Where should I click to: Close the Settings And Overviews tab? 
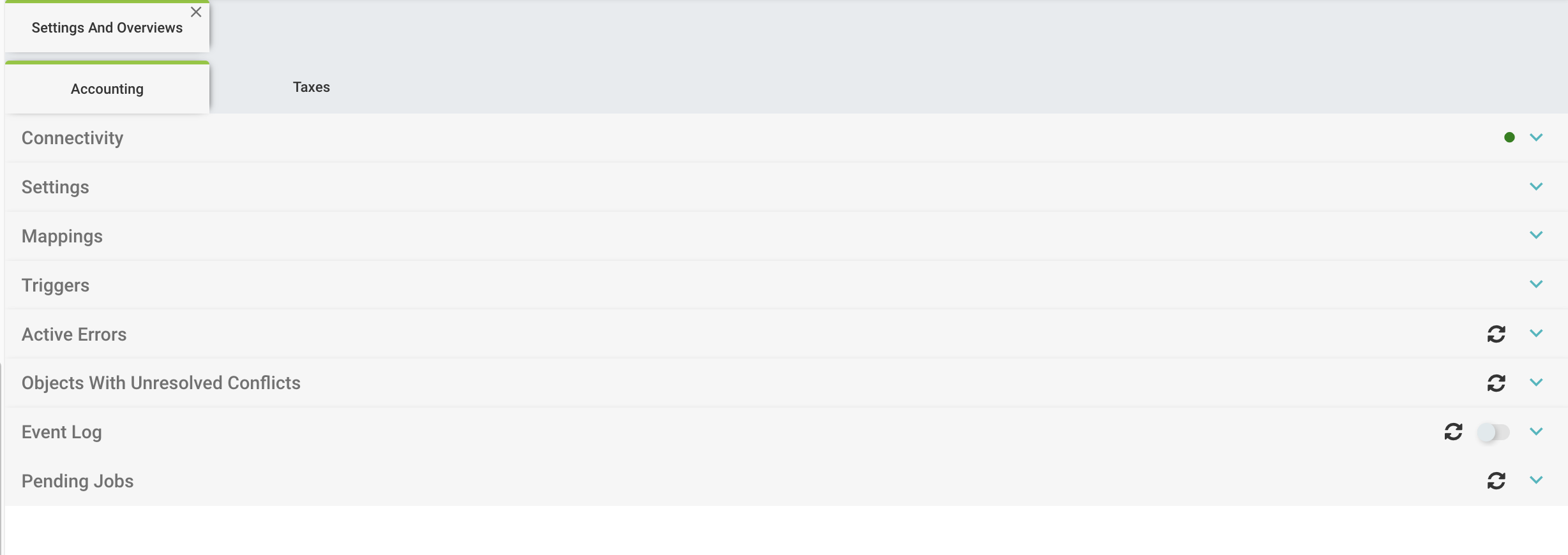point(196,12)
